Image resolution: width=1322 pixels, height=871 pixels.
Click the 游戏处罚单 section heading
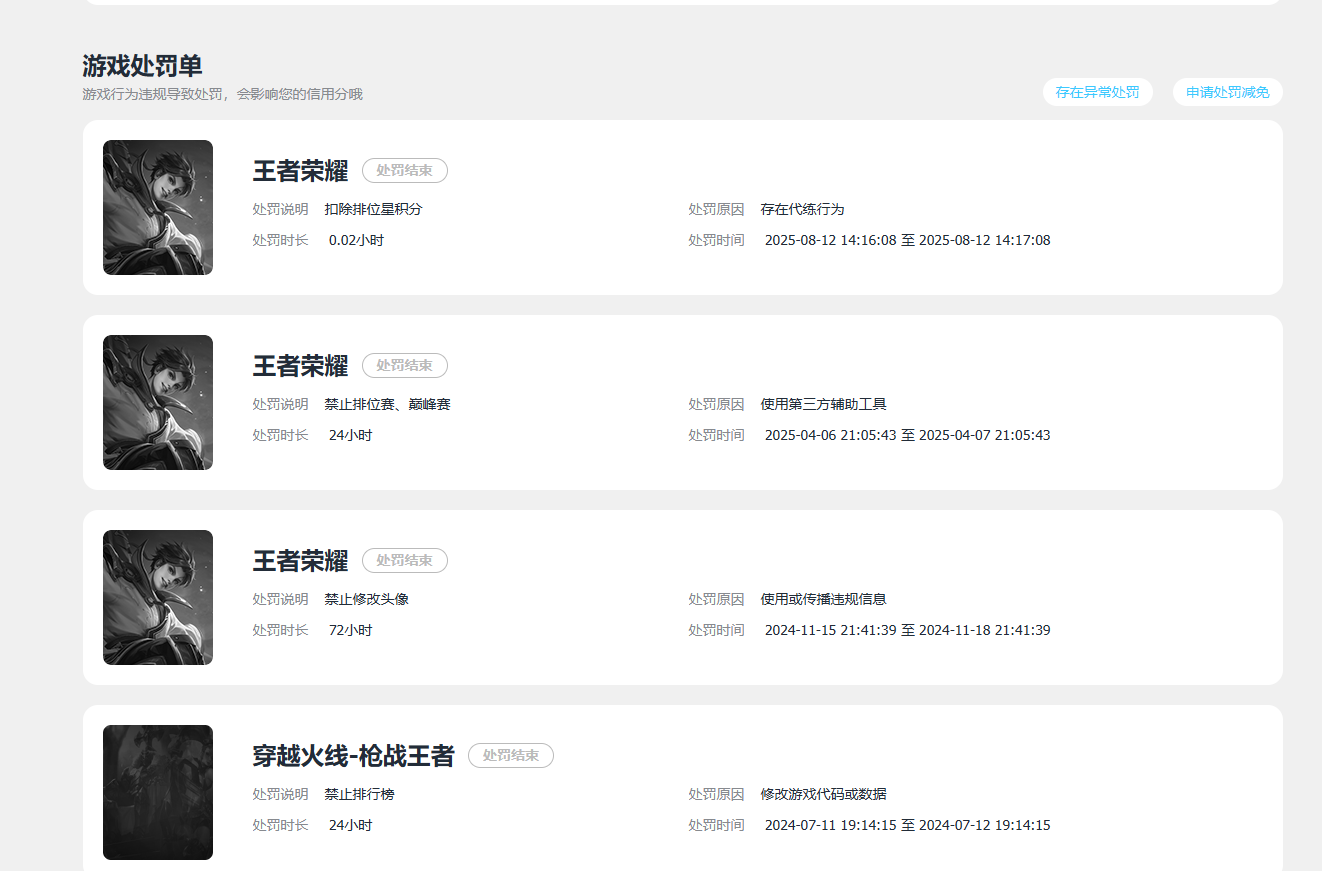142,66
